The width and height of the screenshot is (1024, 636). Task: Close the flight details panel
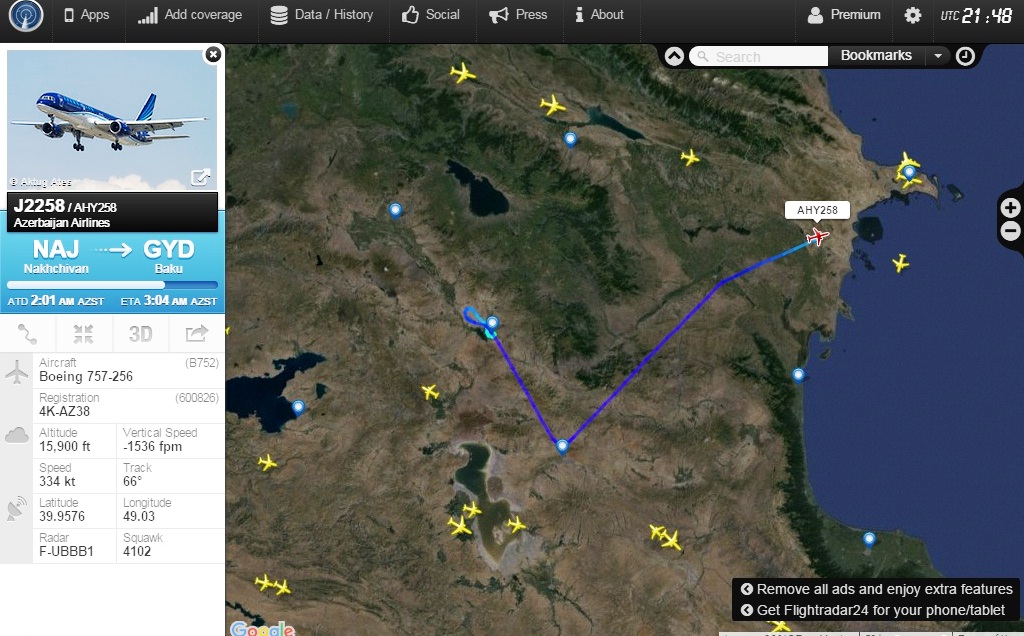213,55
